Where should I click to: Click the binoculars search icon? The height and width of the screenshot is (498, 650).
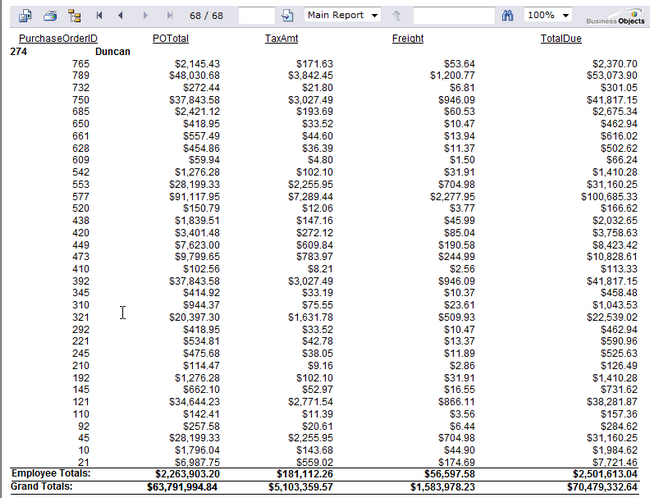pos(507,16)
